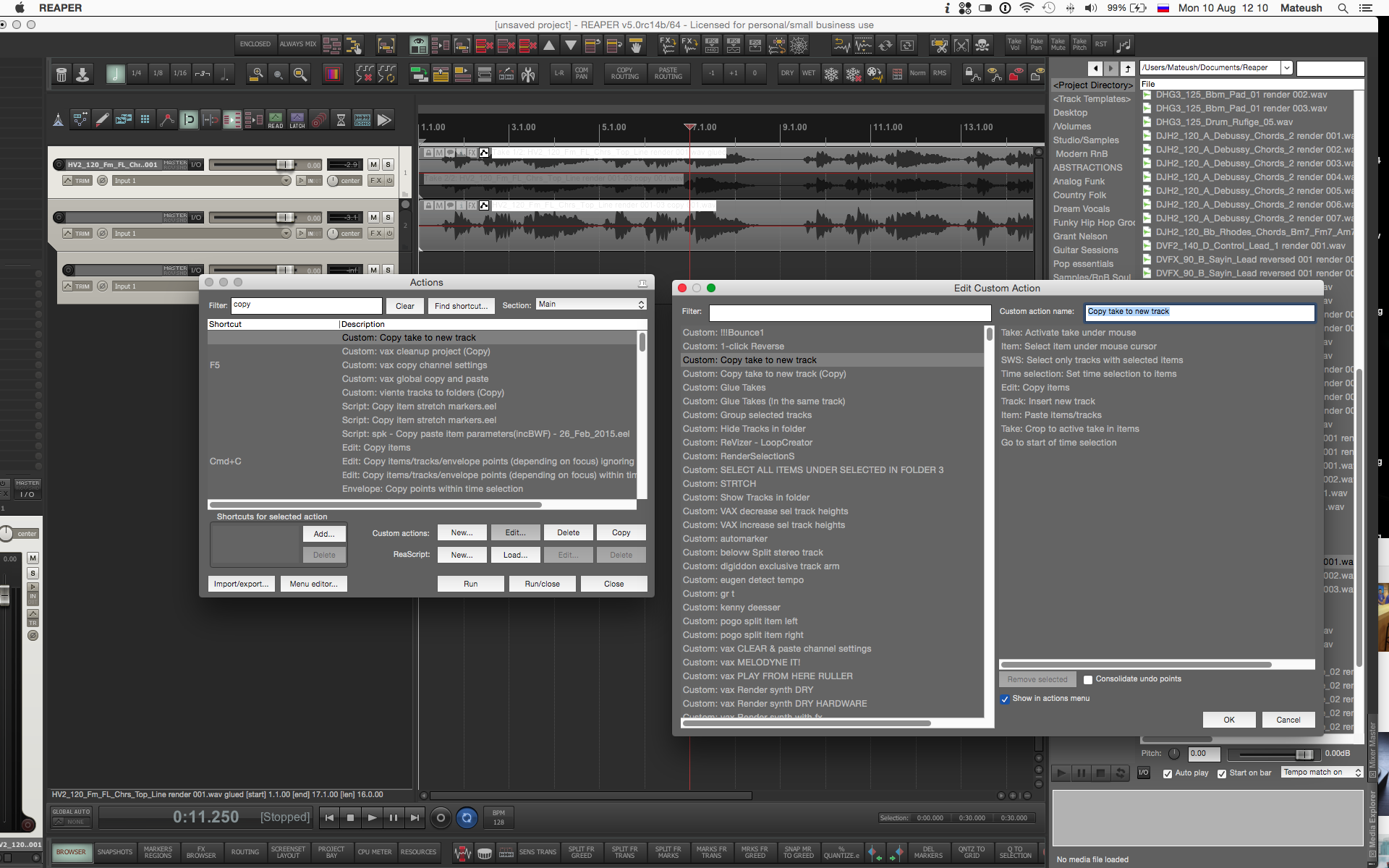Click the drum icon in bottom toolbar
This screenshot has height=868, width=1389.
click(485, 853)
